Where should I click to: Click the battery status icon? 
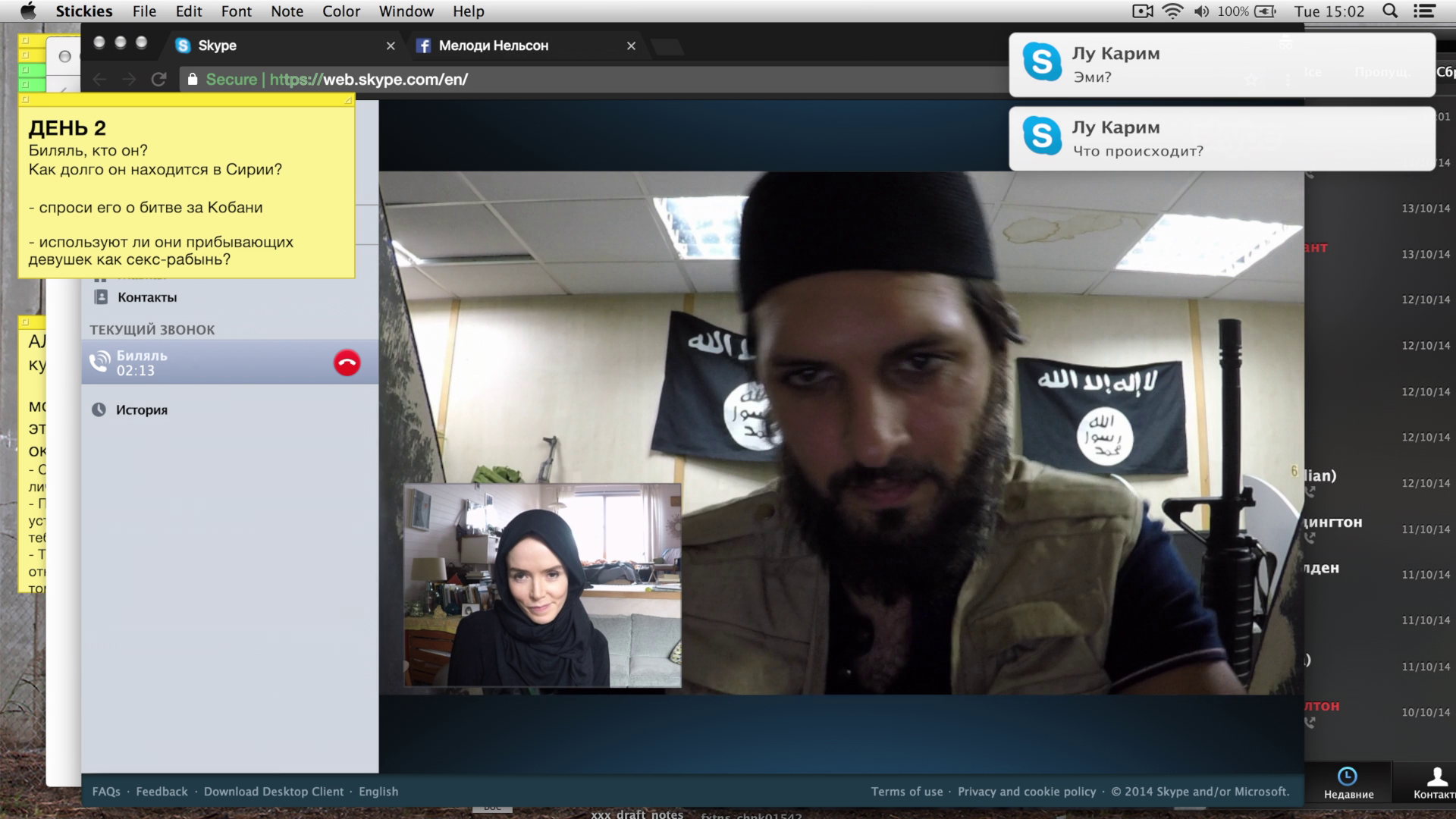tap(1266, 11)
